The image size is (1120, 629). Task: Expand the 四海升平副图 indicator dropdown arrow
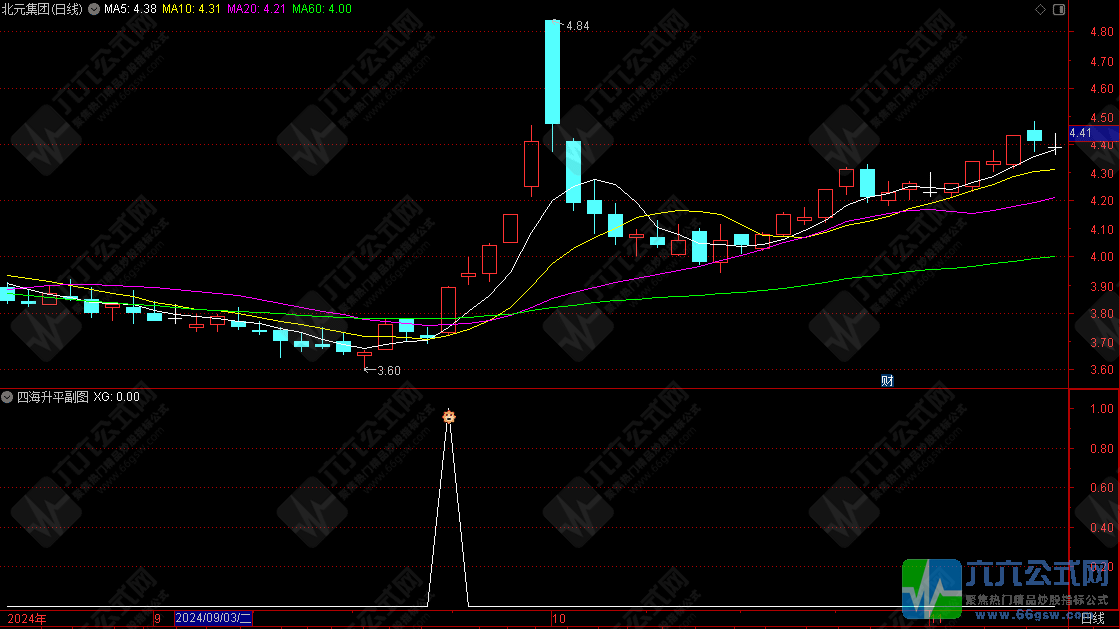coord(8,397)
